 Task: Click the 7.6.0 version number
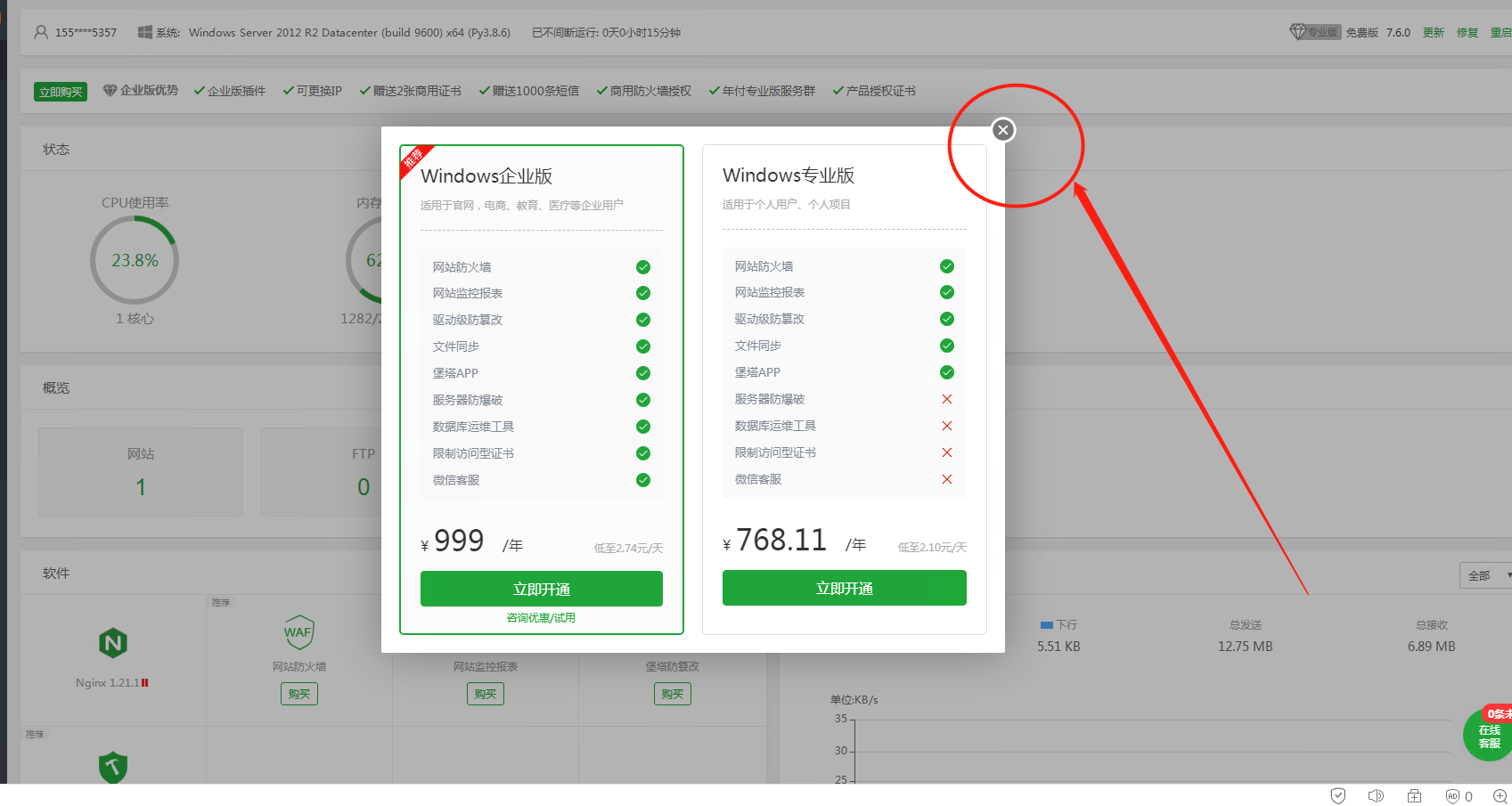(x=1398, y=32)
